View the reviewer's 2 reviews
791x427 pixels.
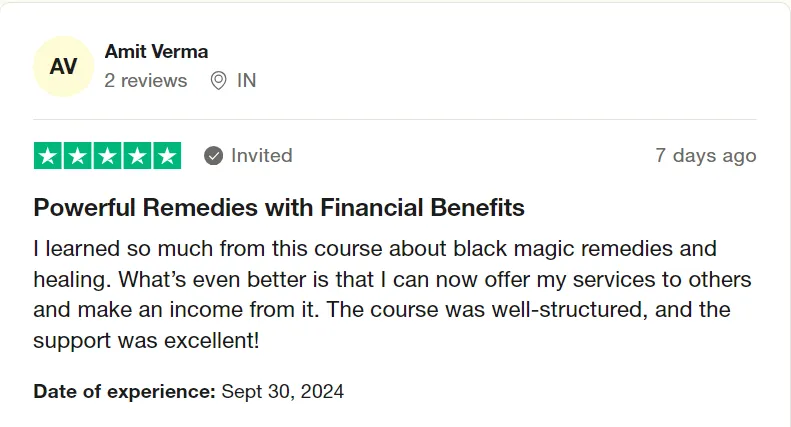[146, 81]
